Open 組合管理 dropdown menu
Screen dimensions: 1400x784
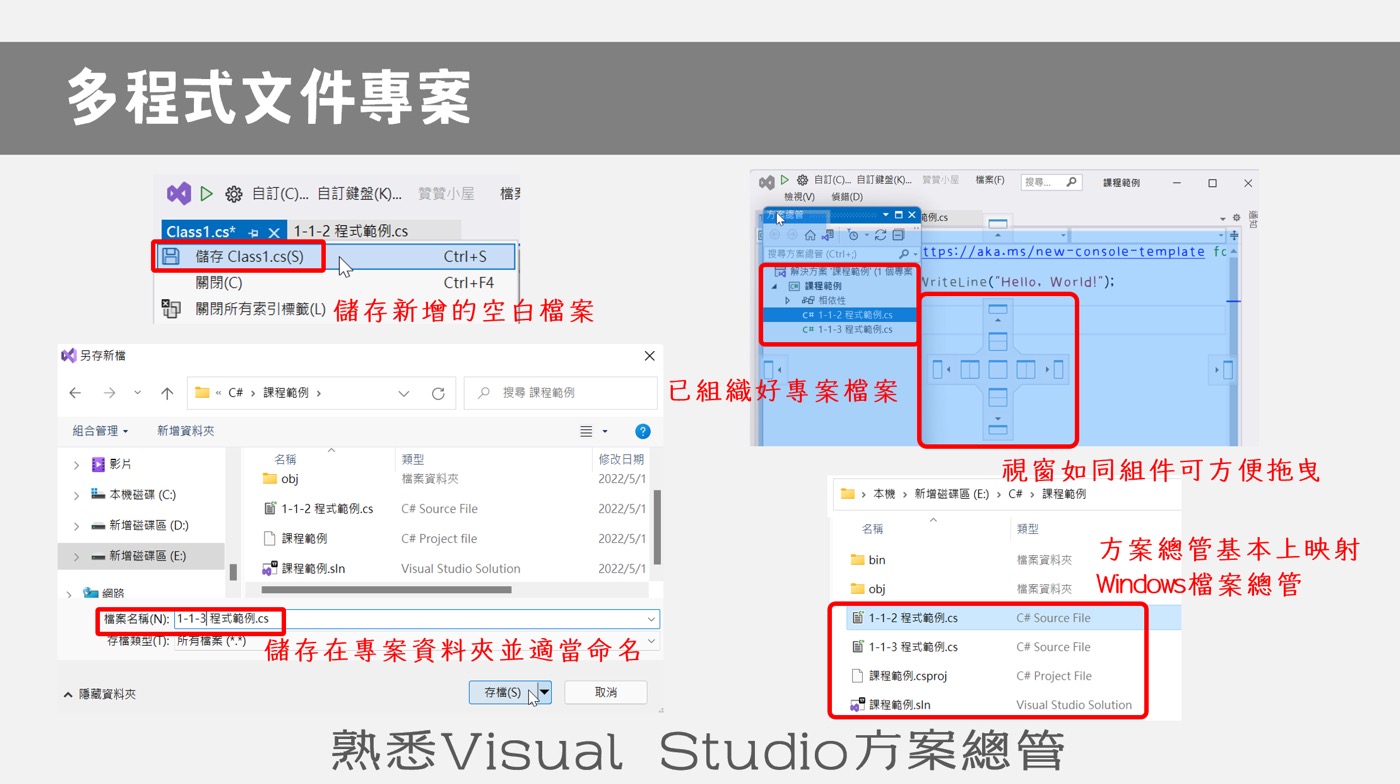pyautogui.click(x=100, y=431)
